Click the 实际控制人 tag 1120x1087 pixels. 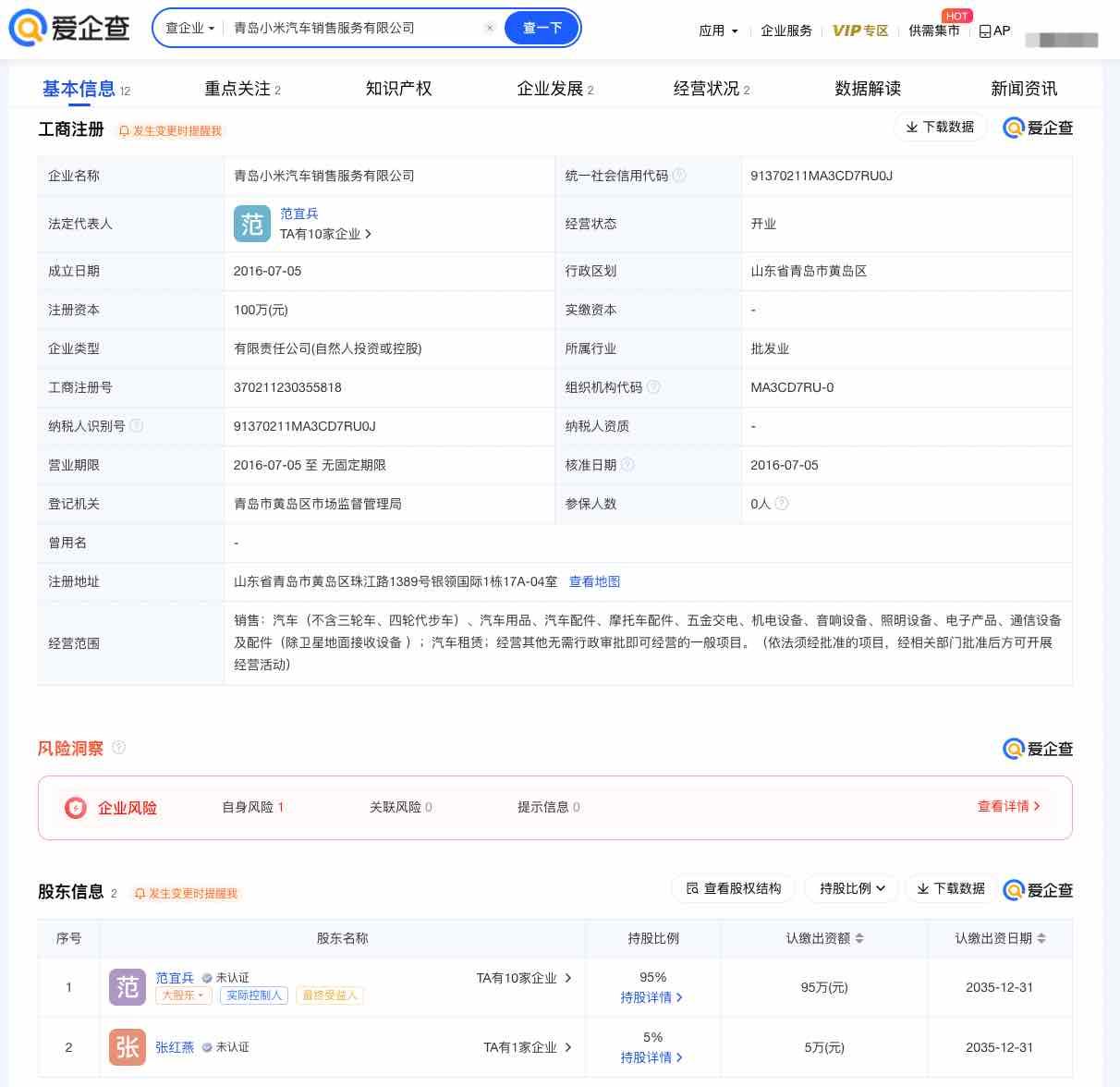(254, 995)
